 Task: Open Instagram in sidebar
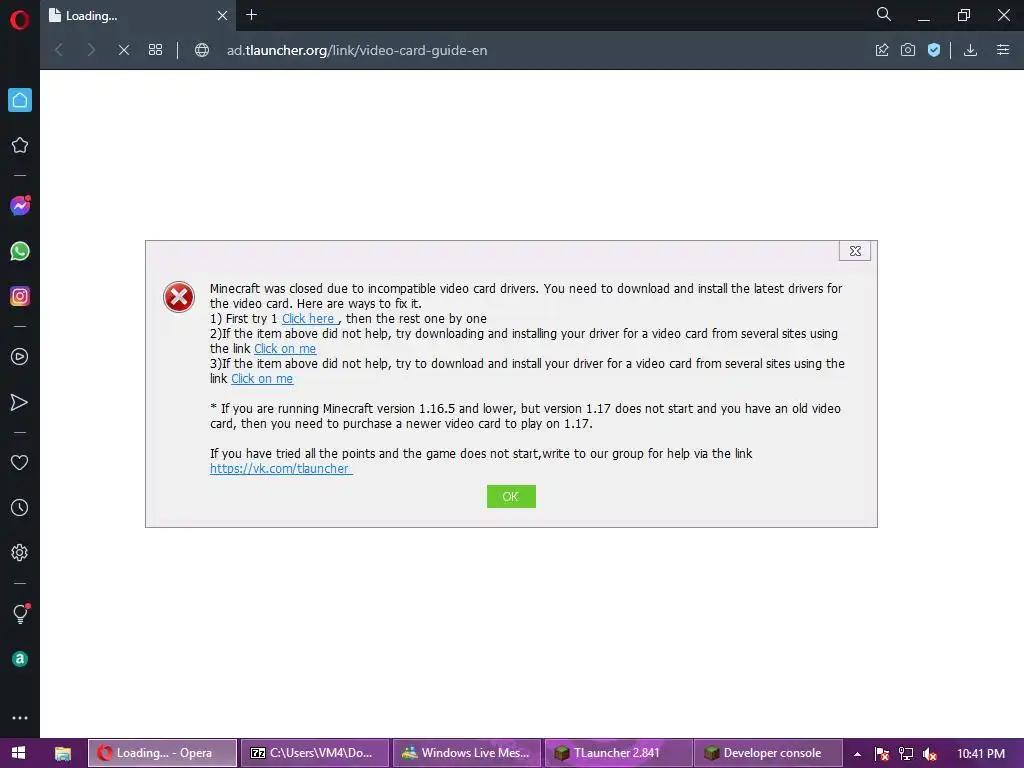pyautogui.click(x=20, y=296)
